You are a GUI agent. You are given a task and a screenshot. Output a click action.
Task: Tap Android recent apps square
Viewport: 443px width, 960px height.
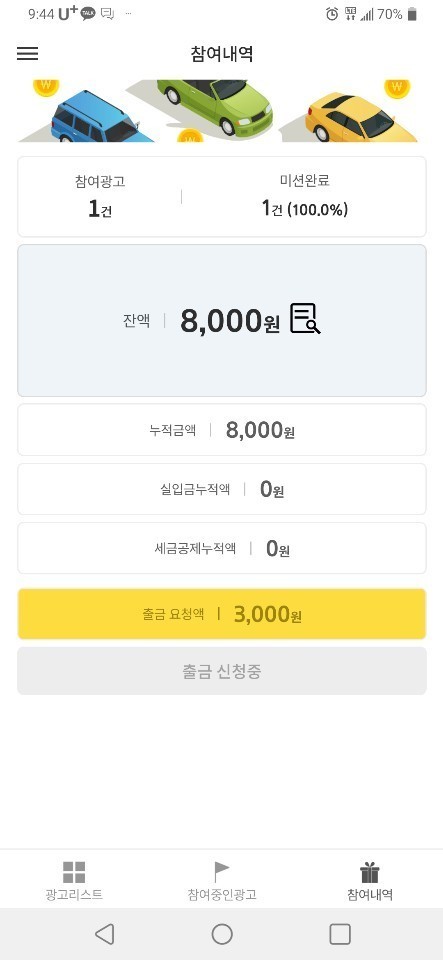click(340, 934)
